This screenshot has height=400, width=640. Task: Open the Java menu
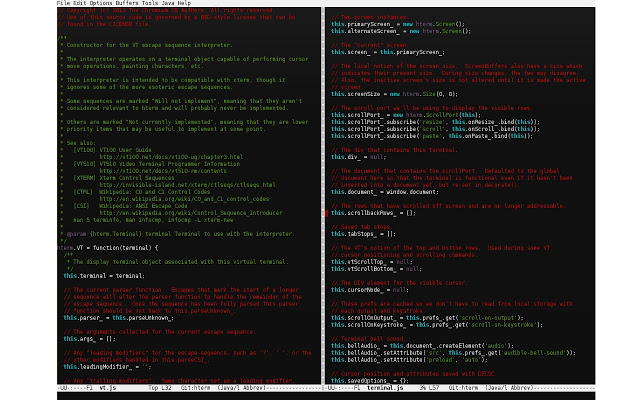(168, 3)
